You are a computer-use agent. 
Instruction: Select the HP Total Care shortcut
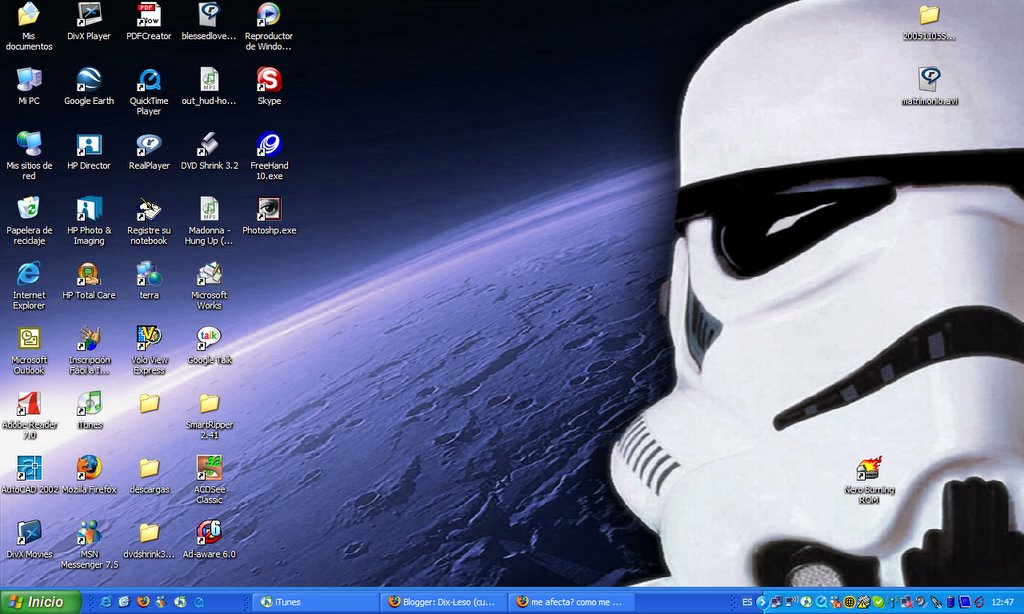[x=89, y=274]
